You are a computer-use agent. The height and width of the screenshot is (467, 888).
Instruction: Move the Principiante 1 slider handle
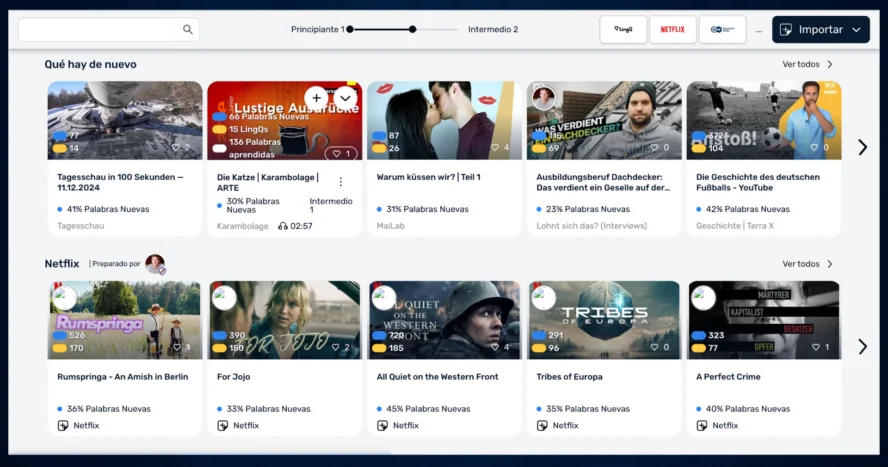pos(350,29)
